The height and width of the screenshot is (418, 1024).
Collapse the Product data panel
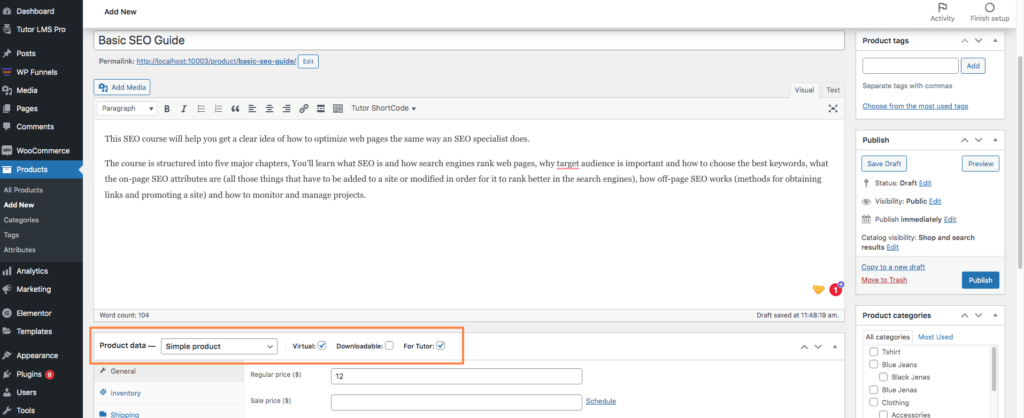point(835,347)
